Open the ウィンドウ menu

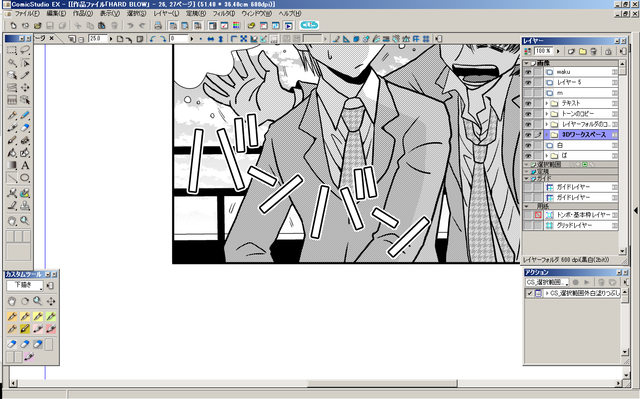[x=256, y=13]
